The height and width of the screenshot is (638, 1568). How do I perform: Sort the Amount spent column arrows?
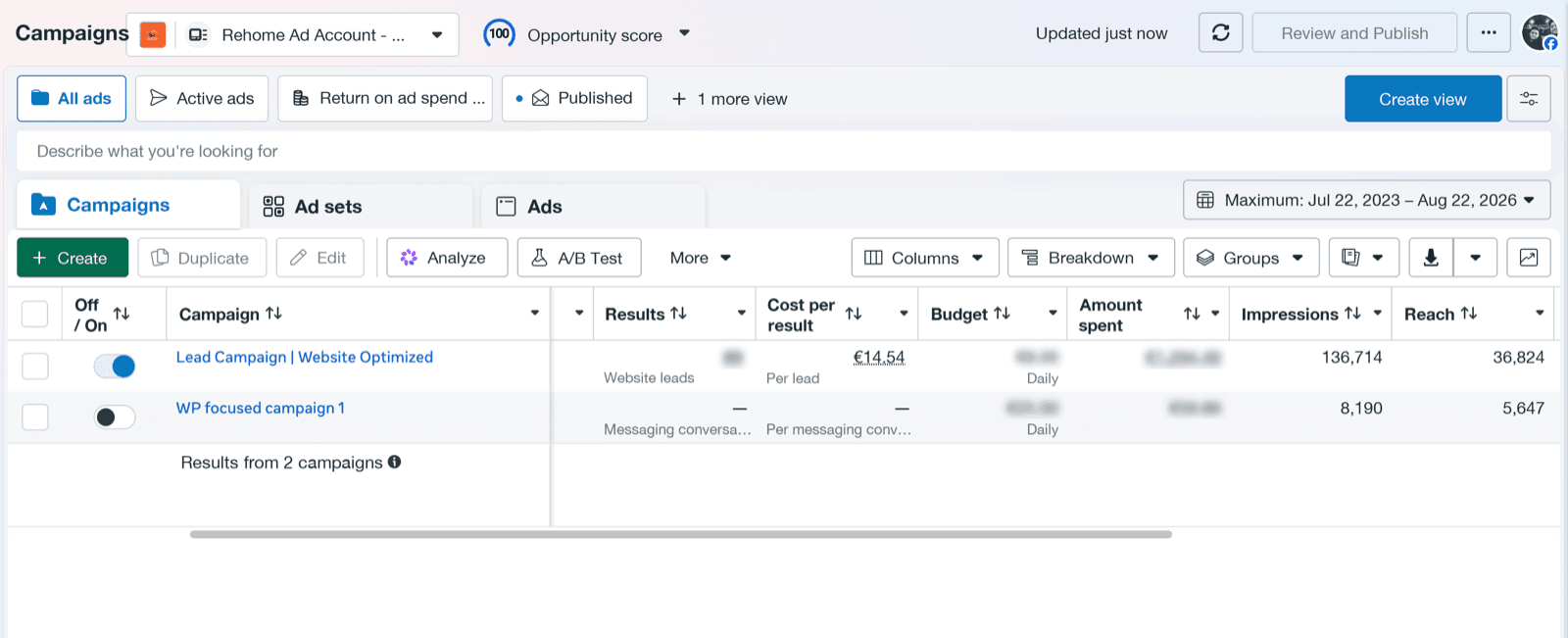tap(1192, 314)
